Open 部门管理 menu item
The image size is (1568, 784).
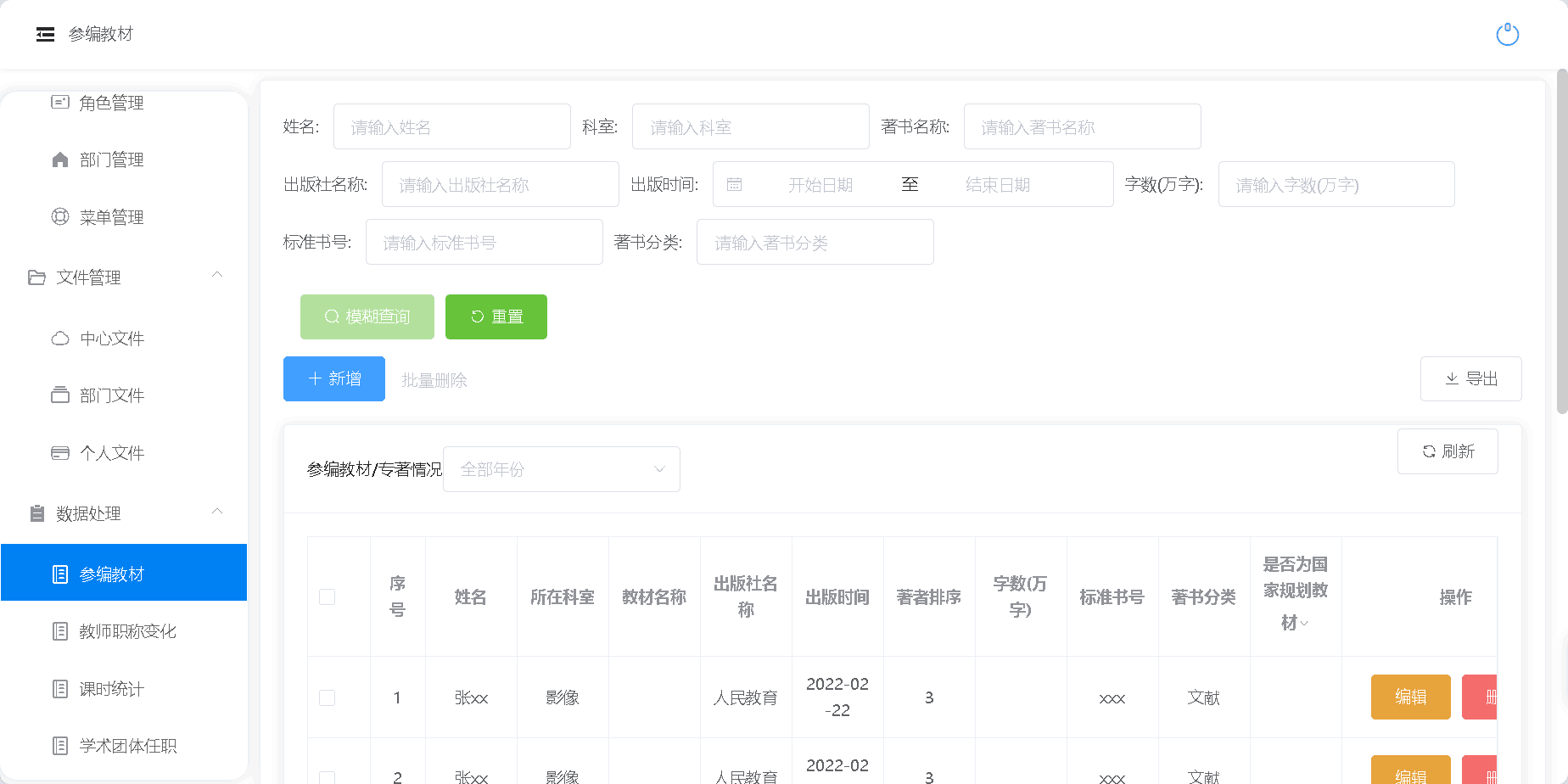[124, 160]
